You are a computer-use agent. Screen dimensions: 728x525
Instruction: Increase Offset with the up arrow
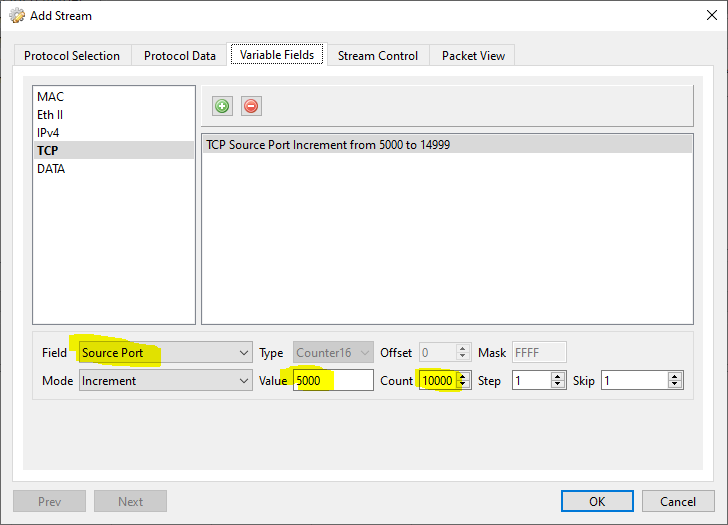462,348
